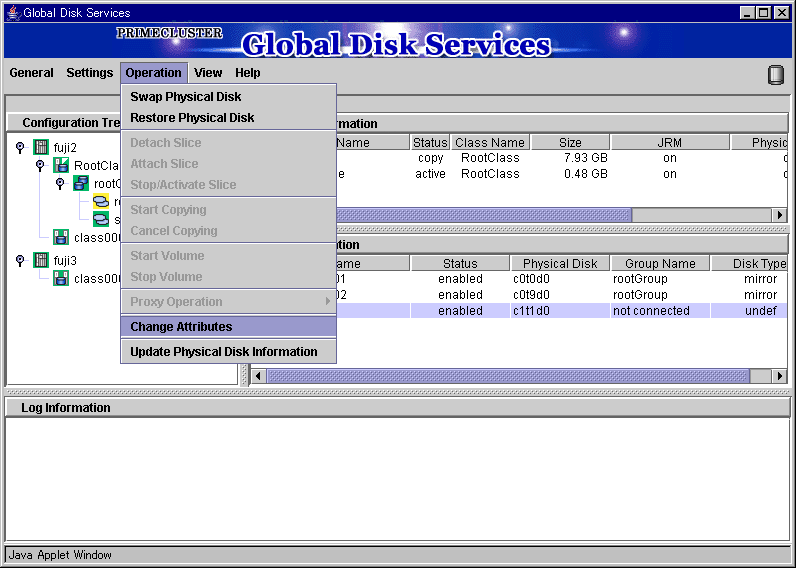796x568 pixels.
Task: Click the class0001 icon under fuji2
Action: tap(61, 237)
